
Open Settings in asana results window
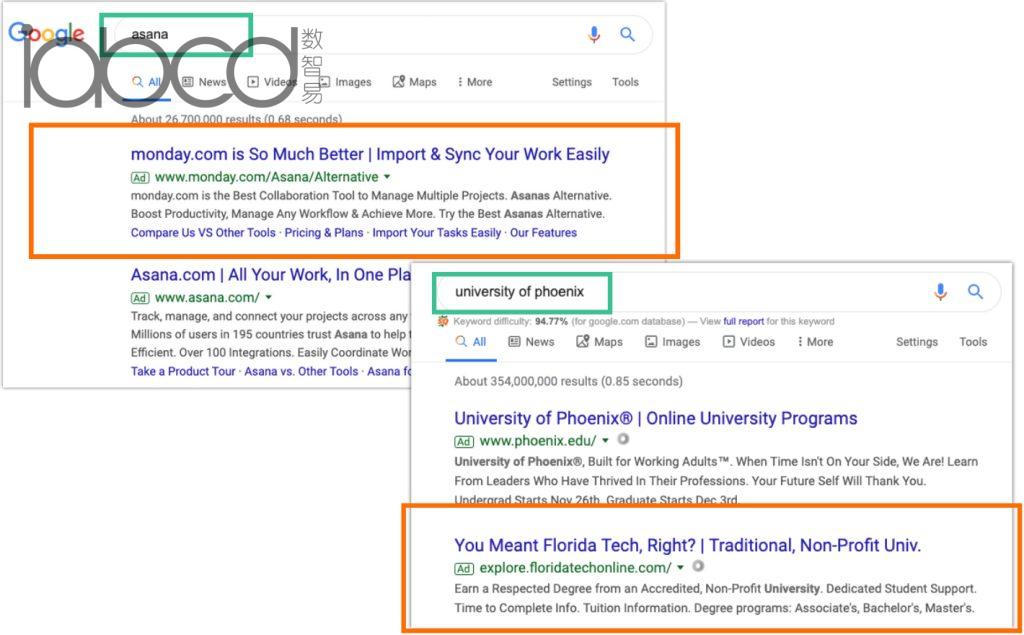(571, 82)
